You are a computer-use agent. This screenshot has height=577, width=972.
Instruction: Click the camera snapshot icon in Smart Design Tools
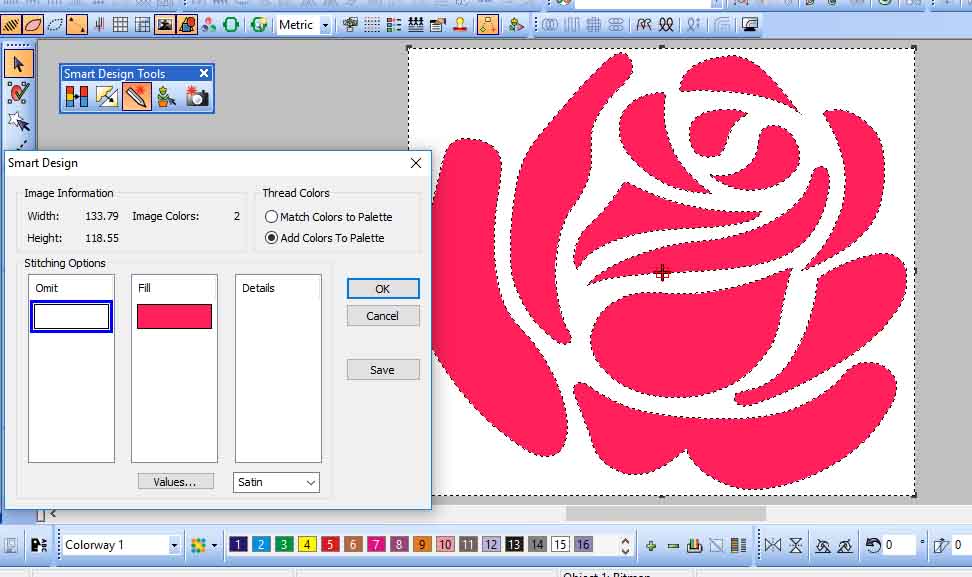pyautogui.click(x=195, y=95)
